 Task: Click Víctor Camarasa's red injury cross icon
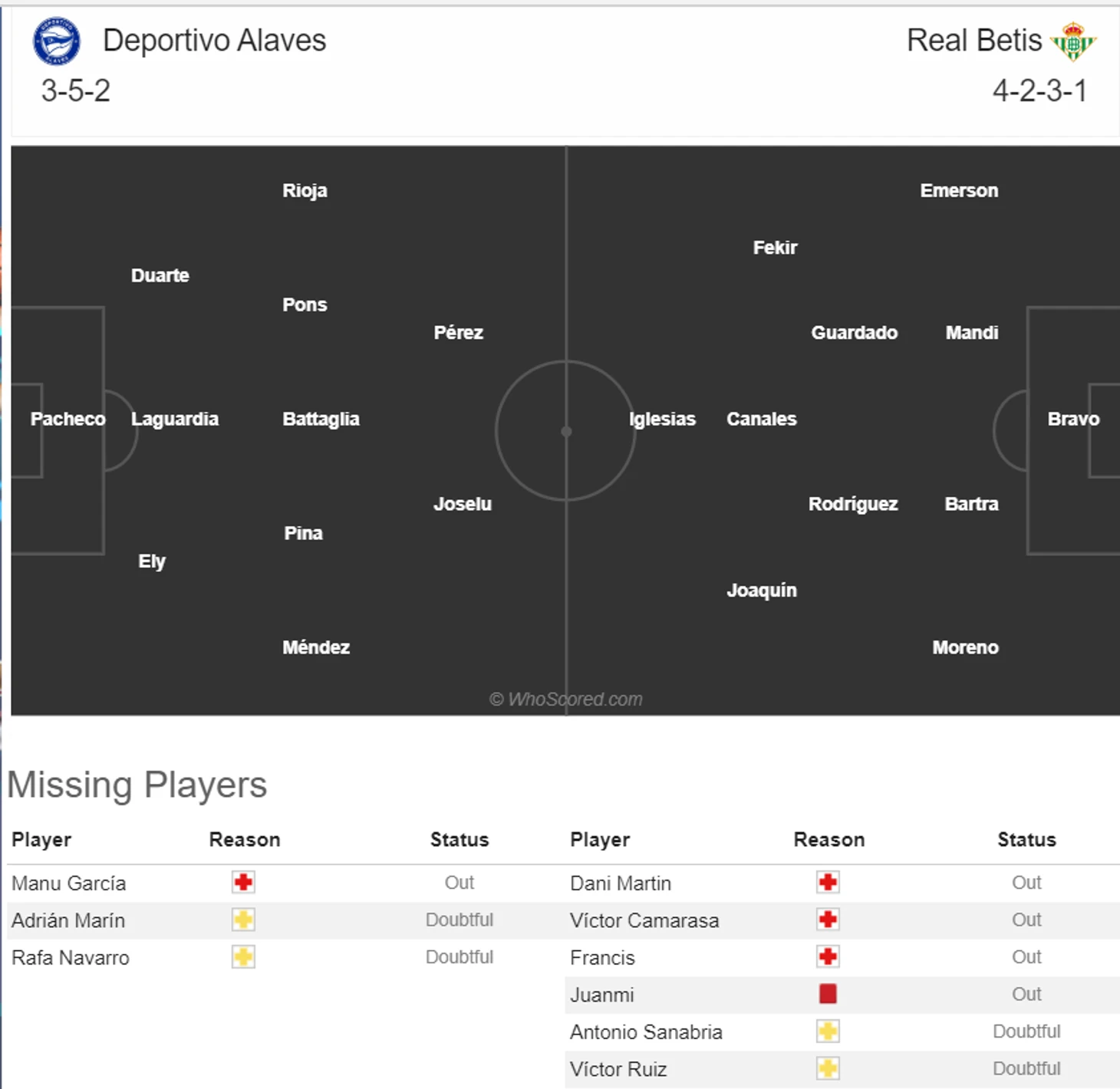[828, 920]
